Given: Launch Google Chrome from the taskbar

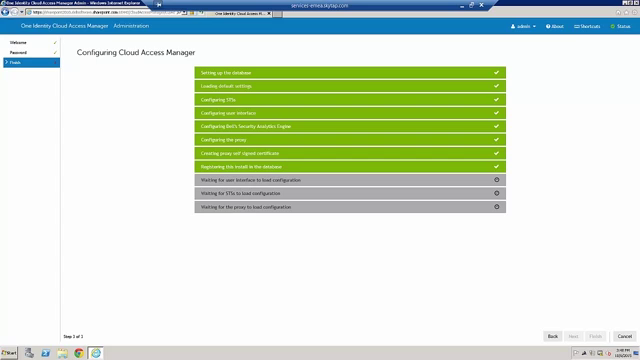Looking at the screenshot, I should (79, 353).
